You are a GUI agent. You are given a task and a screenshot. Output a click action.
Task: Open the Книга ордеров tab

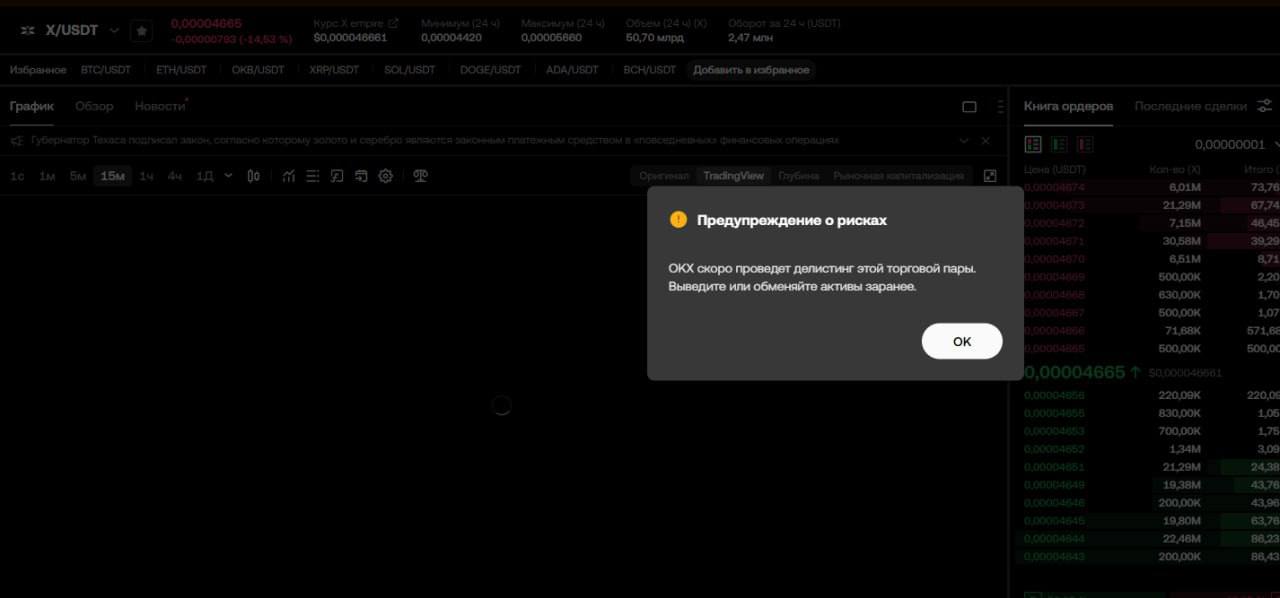pyautogui.click(x=1068, y=106)
